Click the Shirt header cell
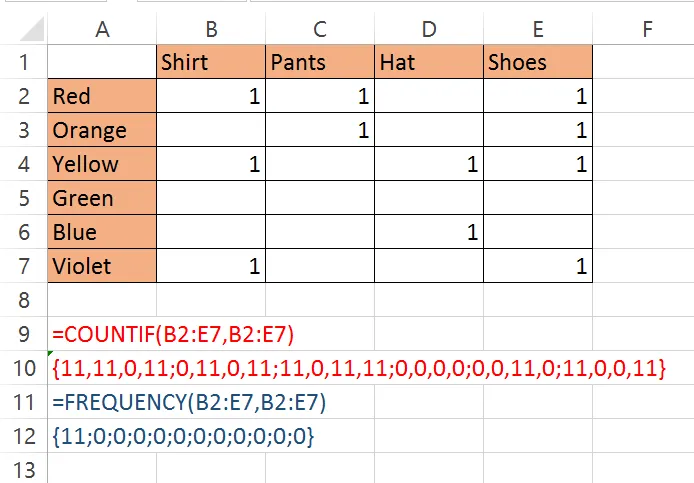The image size is (694, 483). pyautogui.click(x=211, y=62)
